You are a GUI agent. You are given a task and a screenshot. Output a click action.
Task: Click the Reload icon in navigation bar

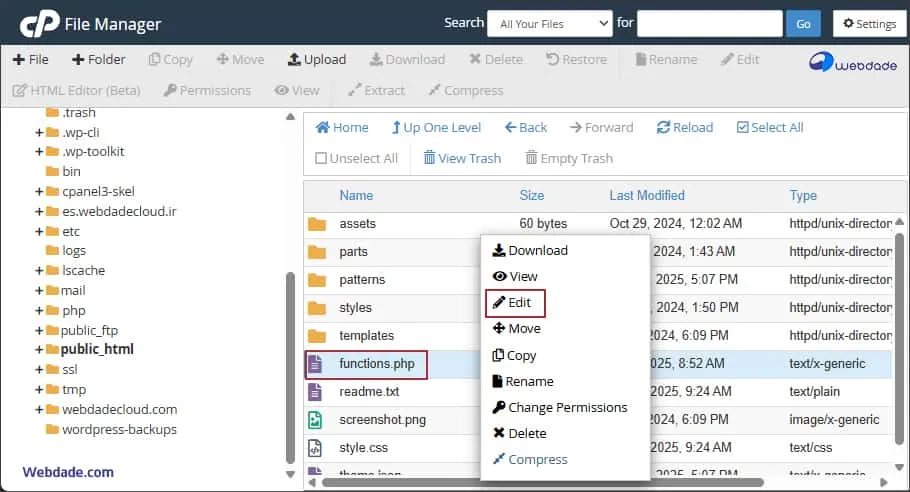663,127
